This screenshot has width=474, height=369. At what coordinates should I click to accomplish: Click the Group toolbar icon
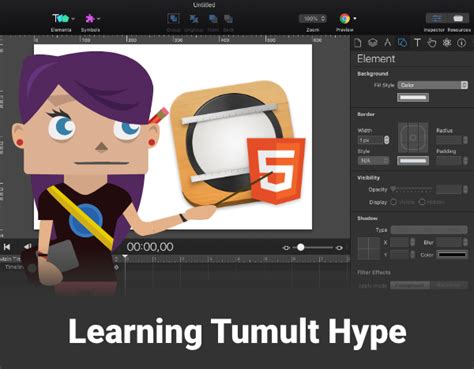coord(173,19)
